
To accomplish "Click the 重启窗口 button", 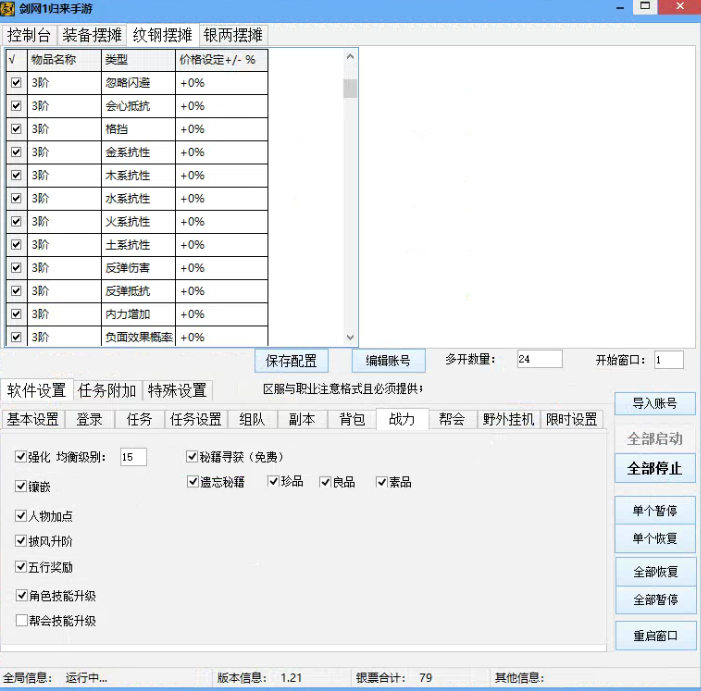I will (x=655, y=636).
